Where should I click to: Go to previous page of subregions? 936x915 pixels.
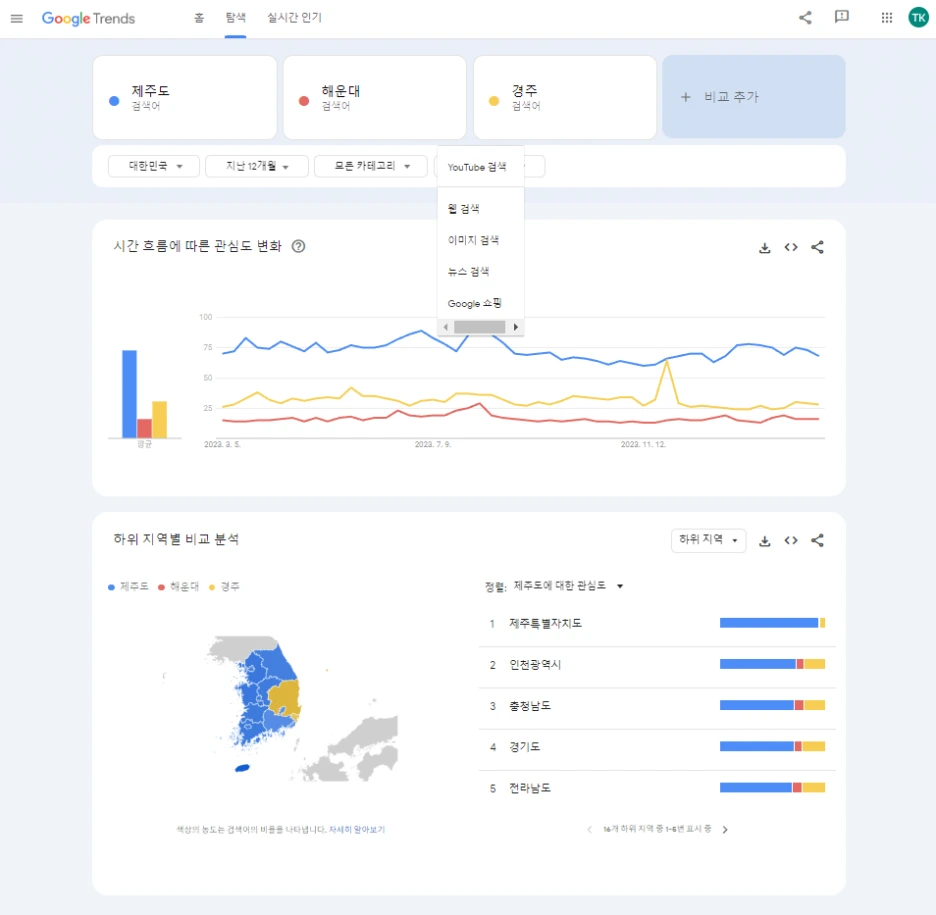pos(590,830)
